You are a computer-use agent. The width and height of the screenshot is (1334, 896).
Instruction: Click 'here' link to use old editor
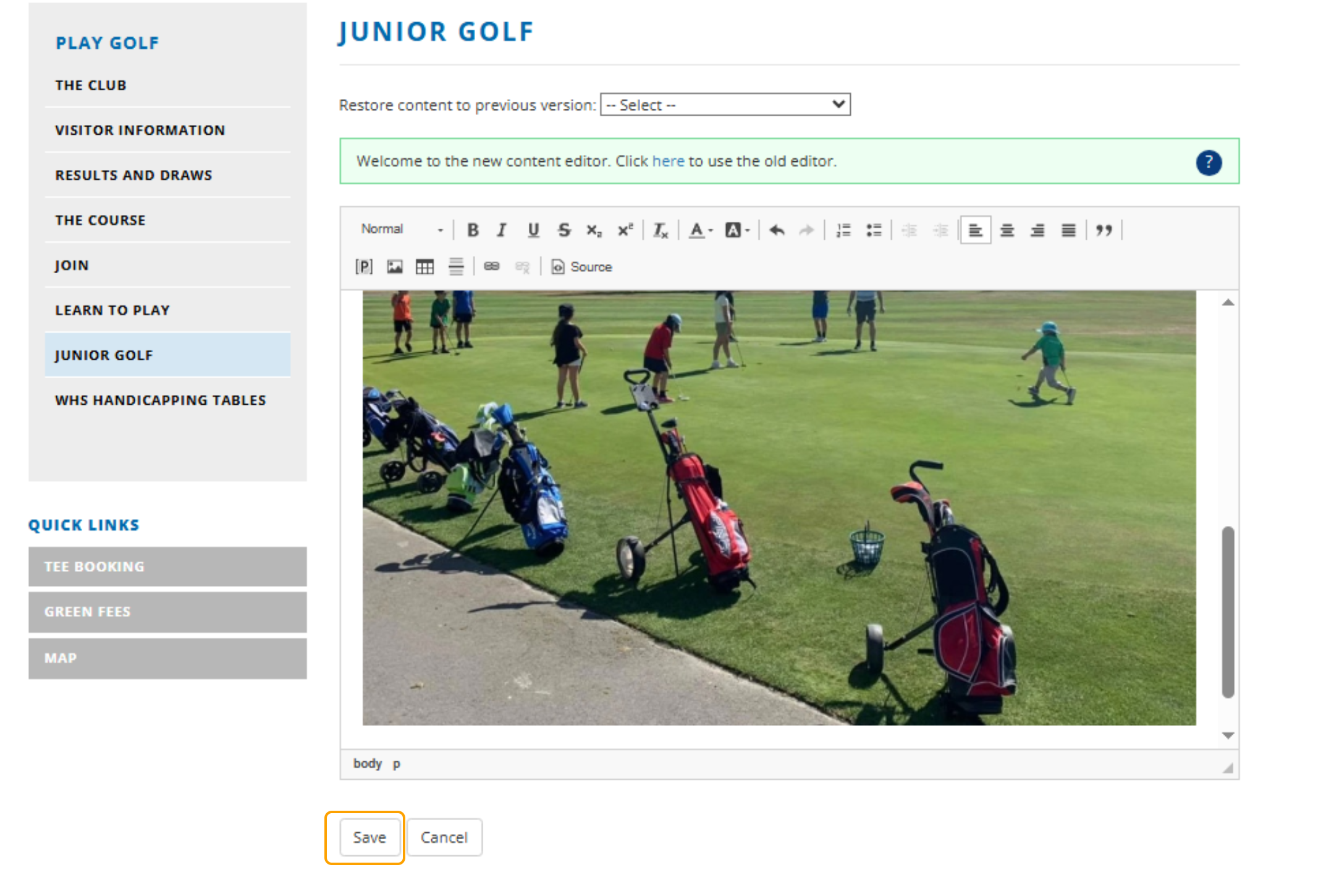tap(668, 161)
